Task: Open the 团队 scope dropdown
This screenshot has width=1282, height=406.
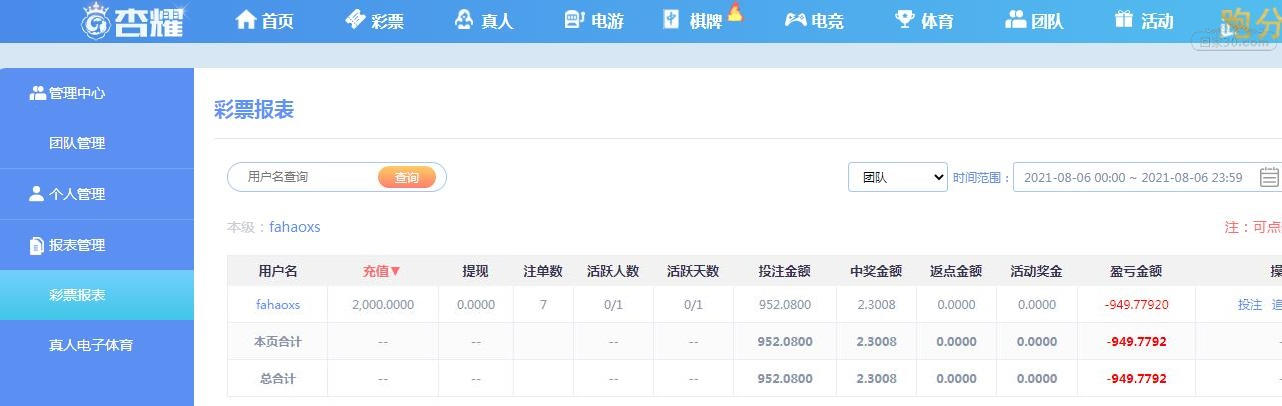Action: [x=898, y=177]
